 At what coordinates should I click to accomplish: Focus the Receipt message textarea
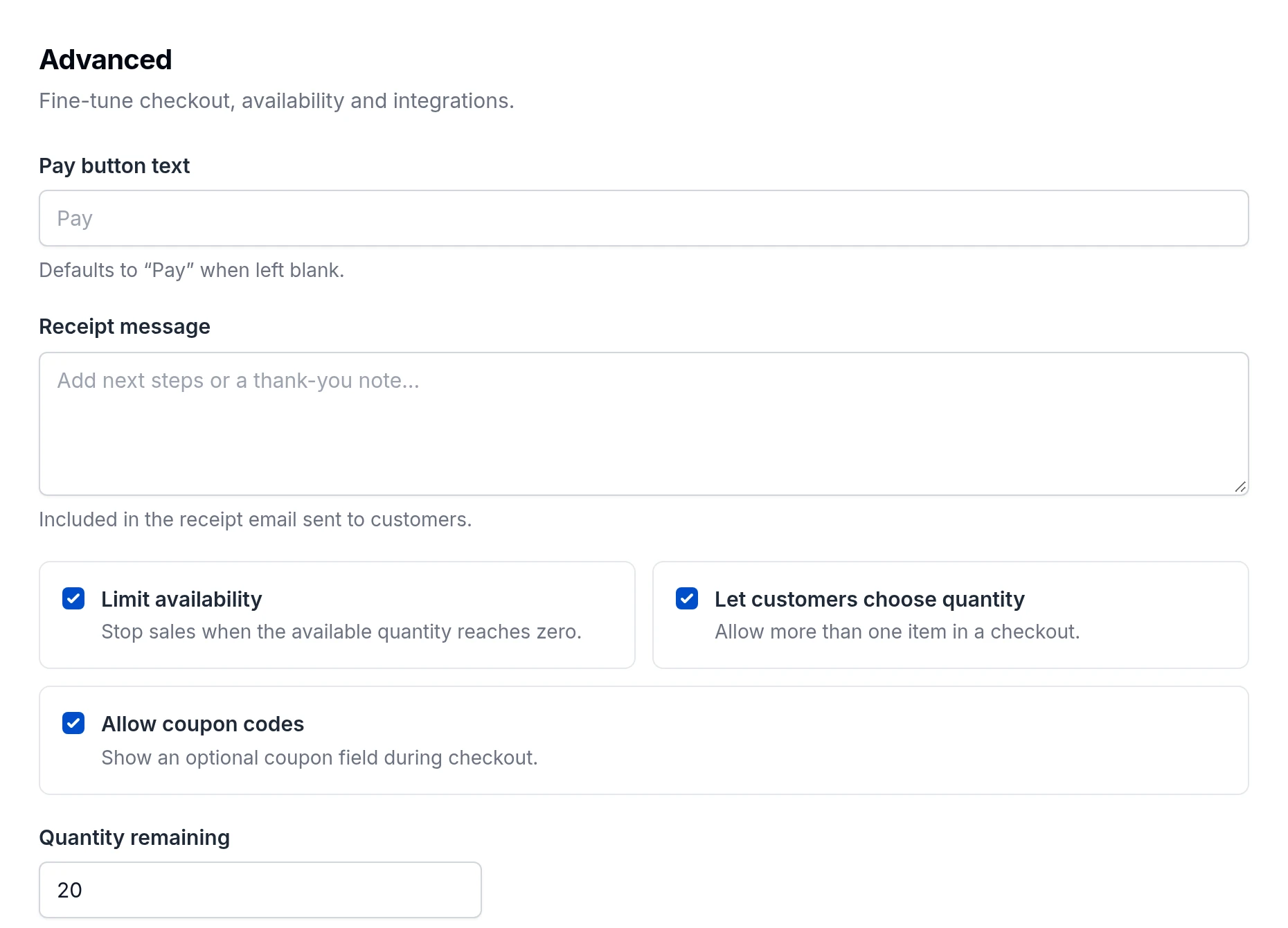click(643, 424)
